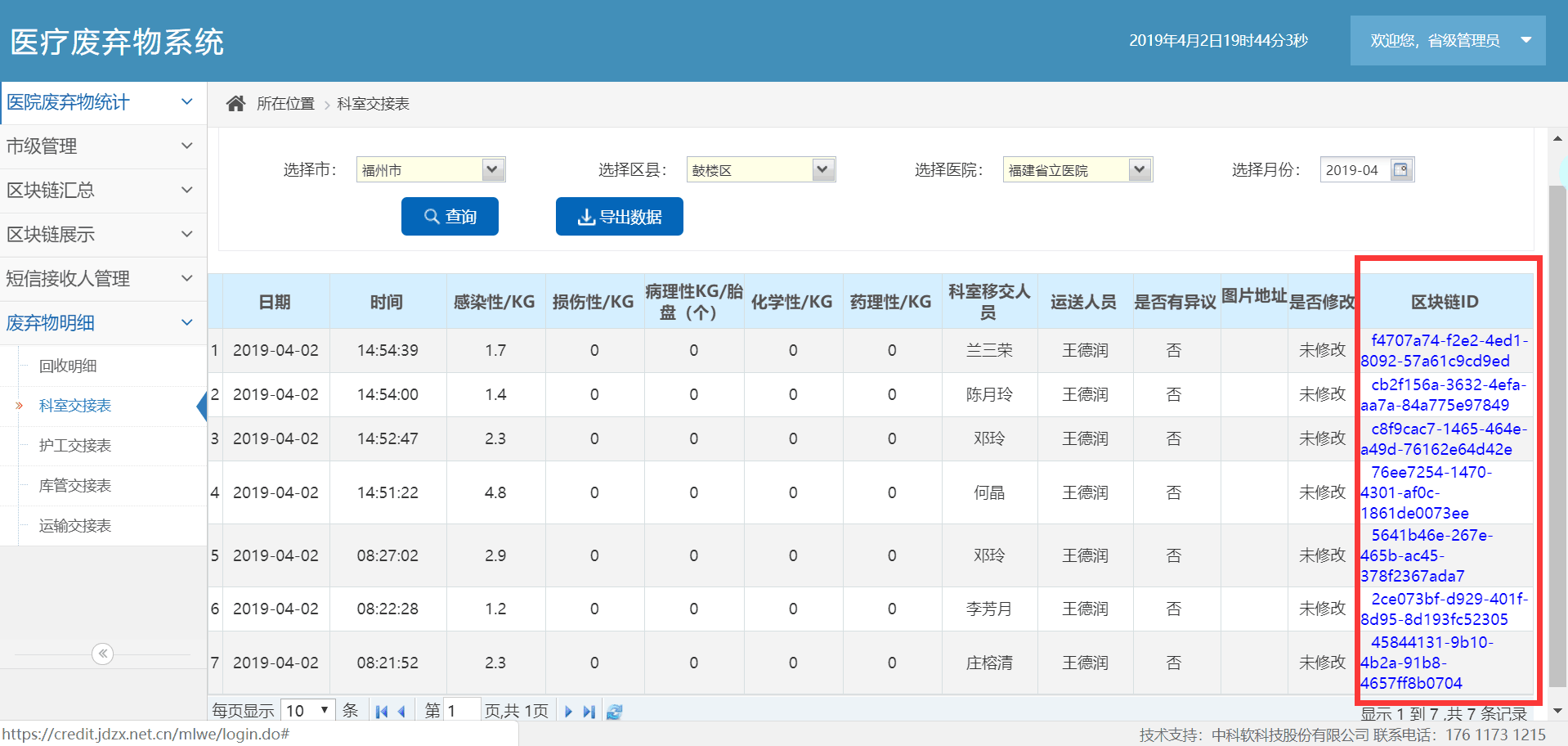
Task: Click name cell 何晶
Action: (x=989, y=493)
